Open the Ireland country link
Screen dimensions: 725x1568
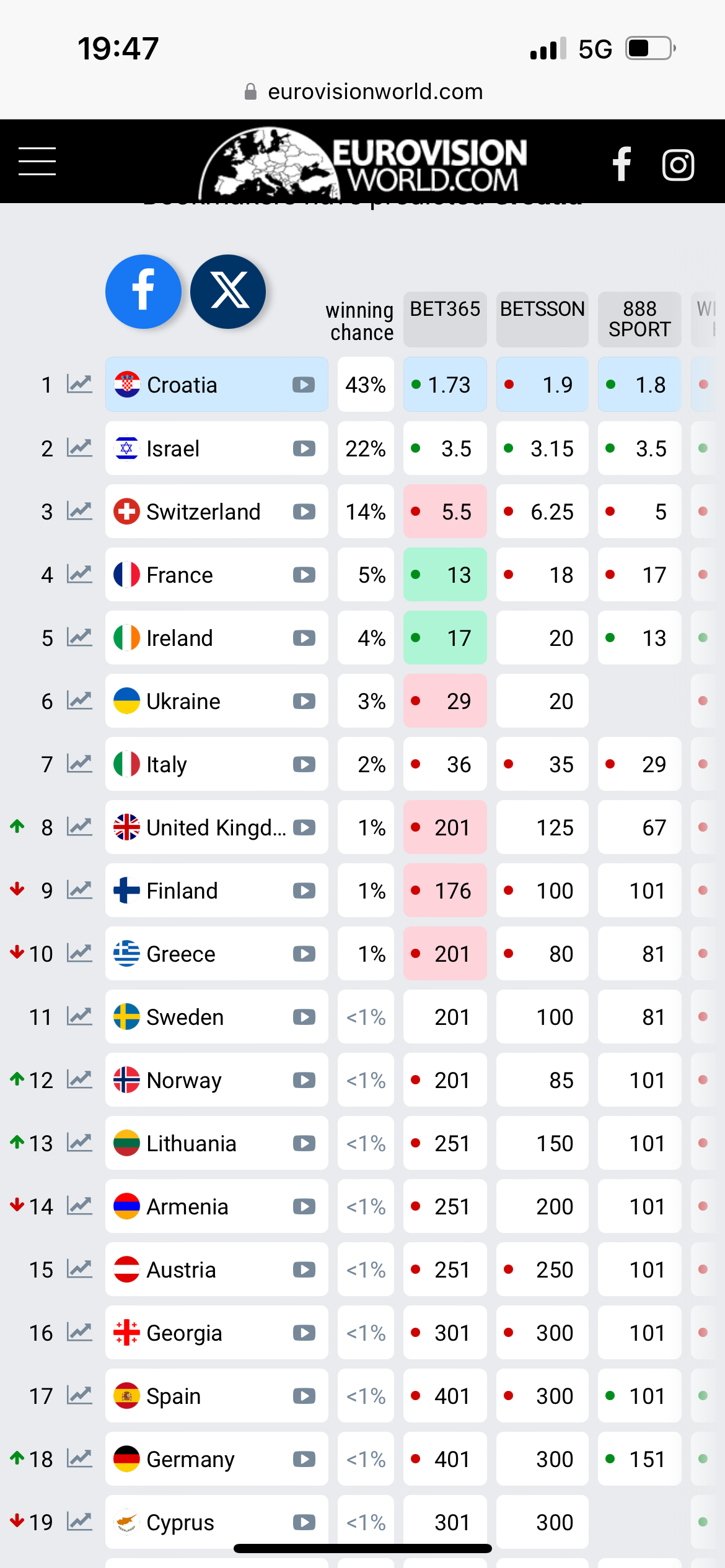click(180, 638)
